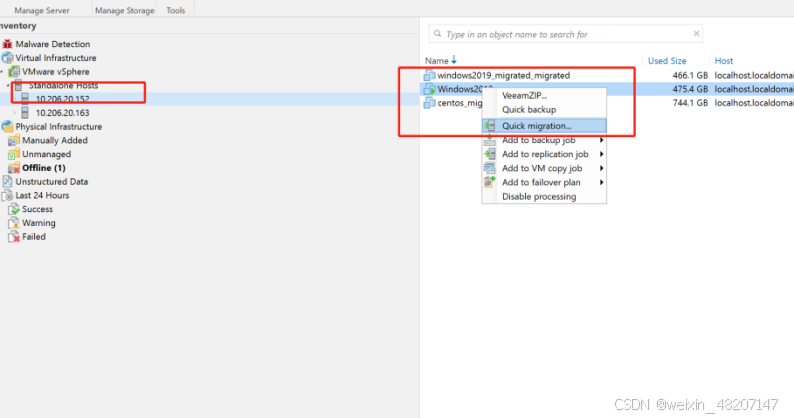Click VM icon of the Windows2019 row
This screenshot has height=418, width=794.
pyautogui.click(x=429, y=89)
